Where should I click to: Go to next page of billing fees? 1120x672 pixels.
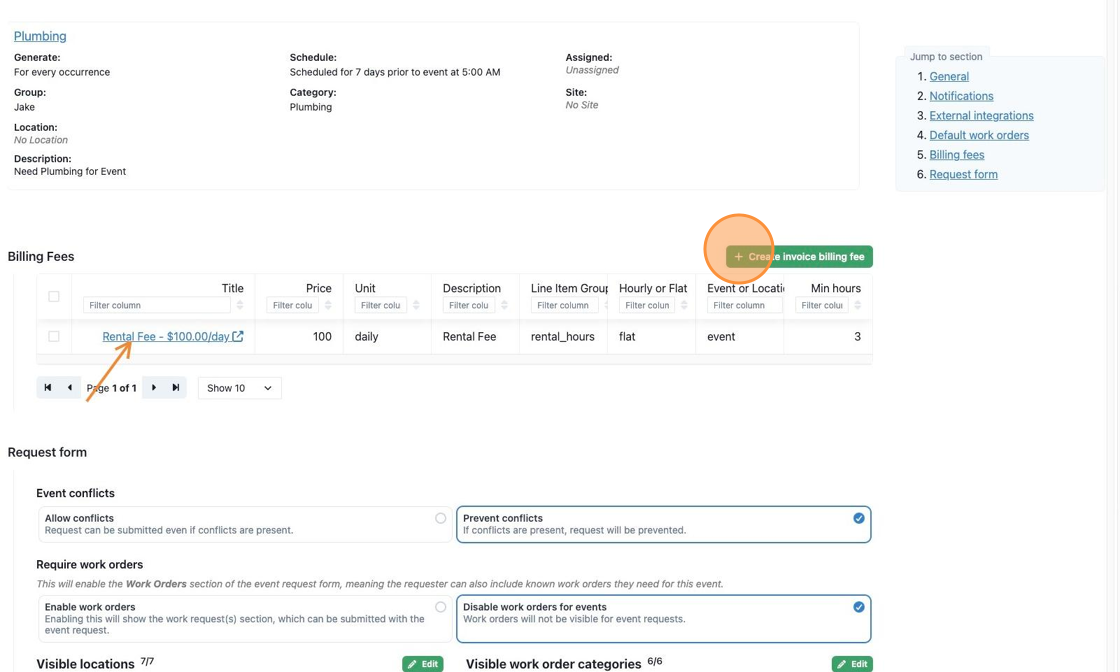[154, 388]
